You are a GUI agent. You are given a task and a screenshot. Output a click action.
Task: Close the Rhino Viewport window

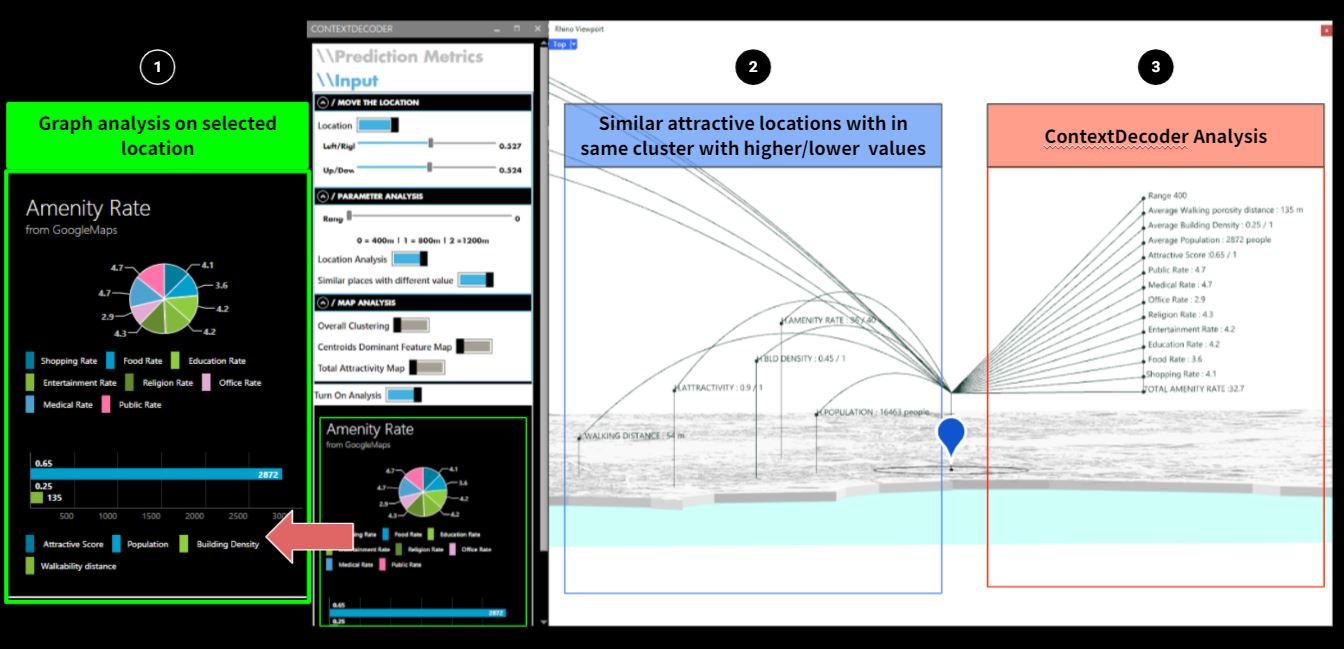(1327, 30)
